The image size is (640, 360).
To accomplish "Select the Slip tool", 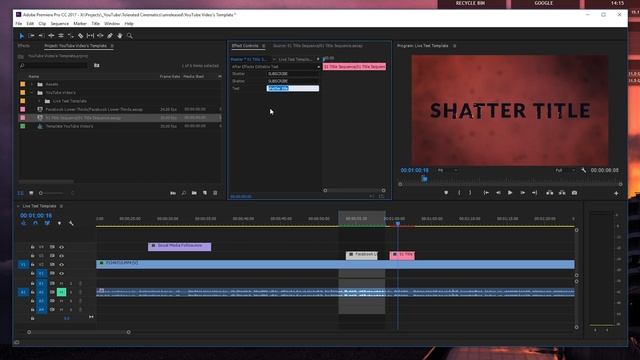I will 90,36.
